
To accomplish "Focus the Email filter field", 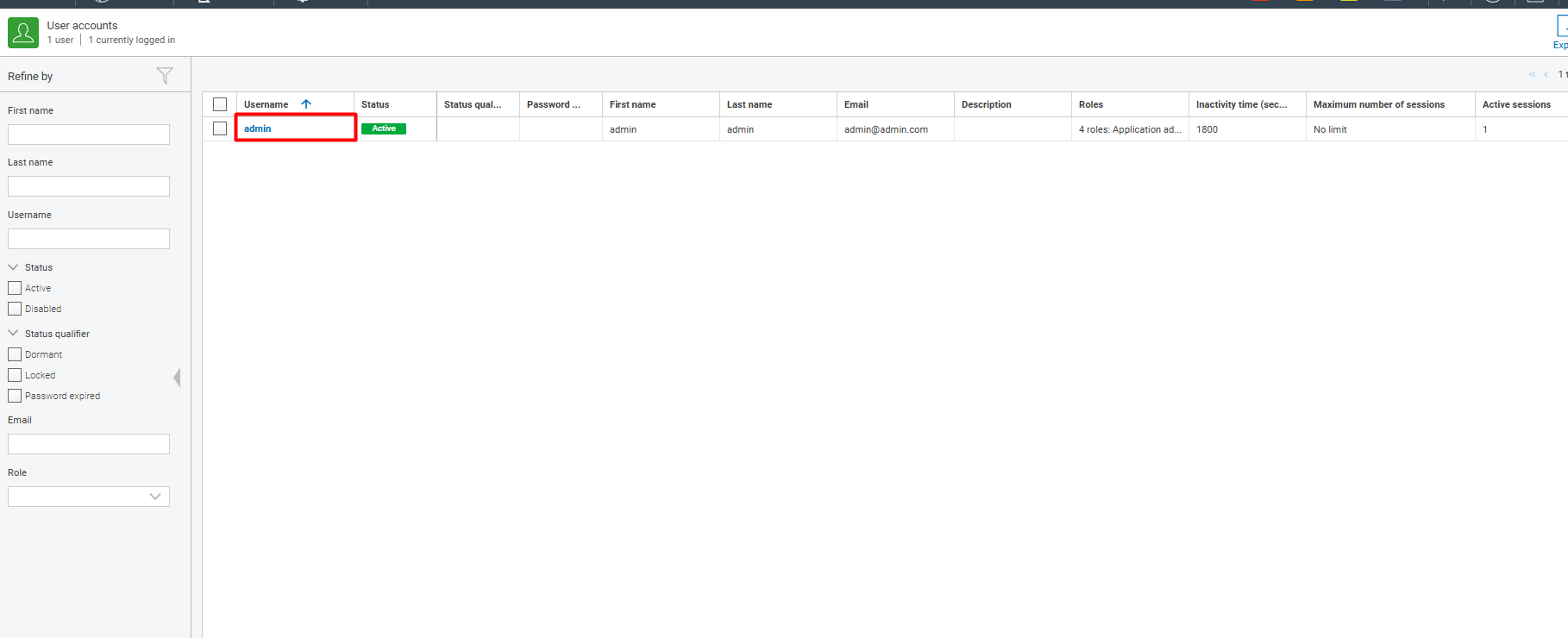I will tap(89, 444).
